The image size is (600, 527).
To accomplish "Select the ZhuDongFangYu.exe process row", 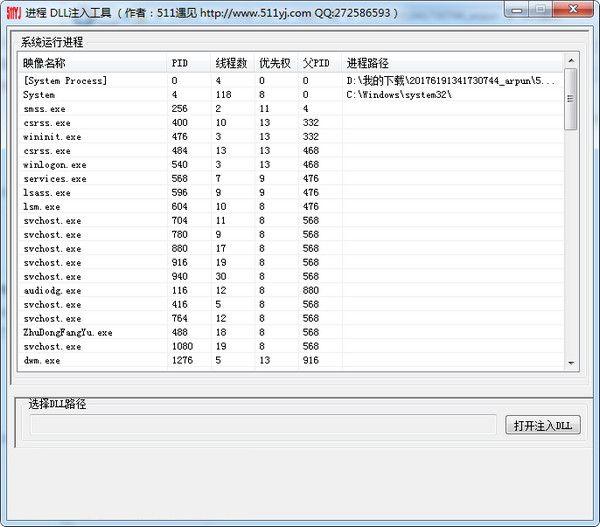I will 68,332.
